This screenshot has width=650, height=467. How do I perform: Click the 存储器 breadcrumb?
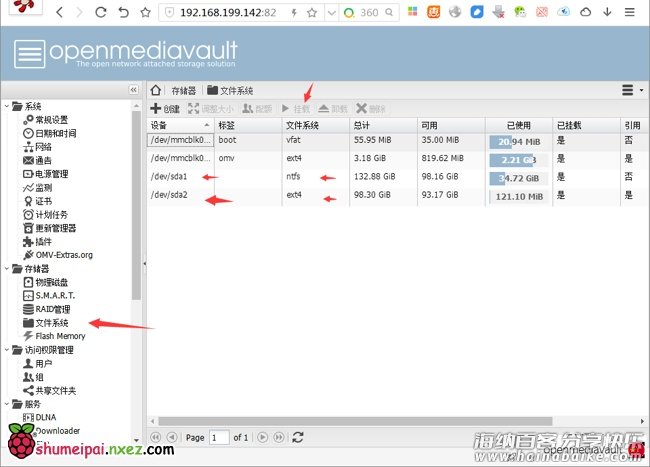tap(184, 90)
